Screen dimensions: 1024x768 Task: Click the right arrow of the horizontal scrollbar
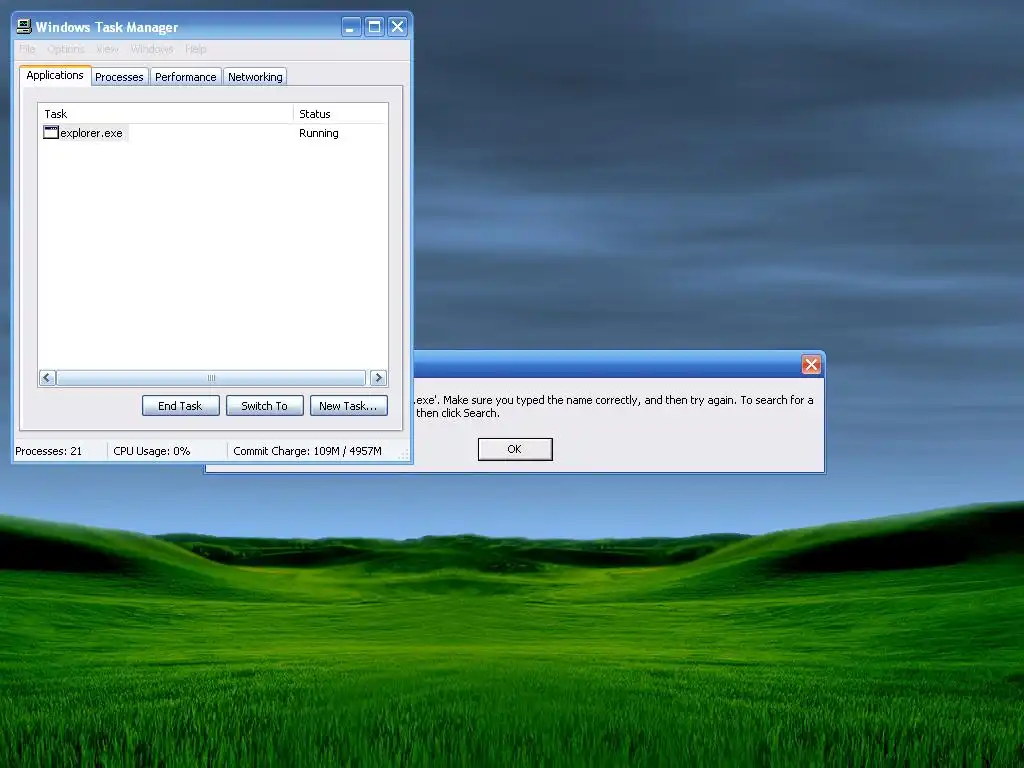coord(378,377)
